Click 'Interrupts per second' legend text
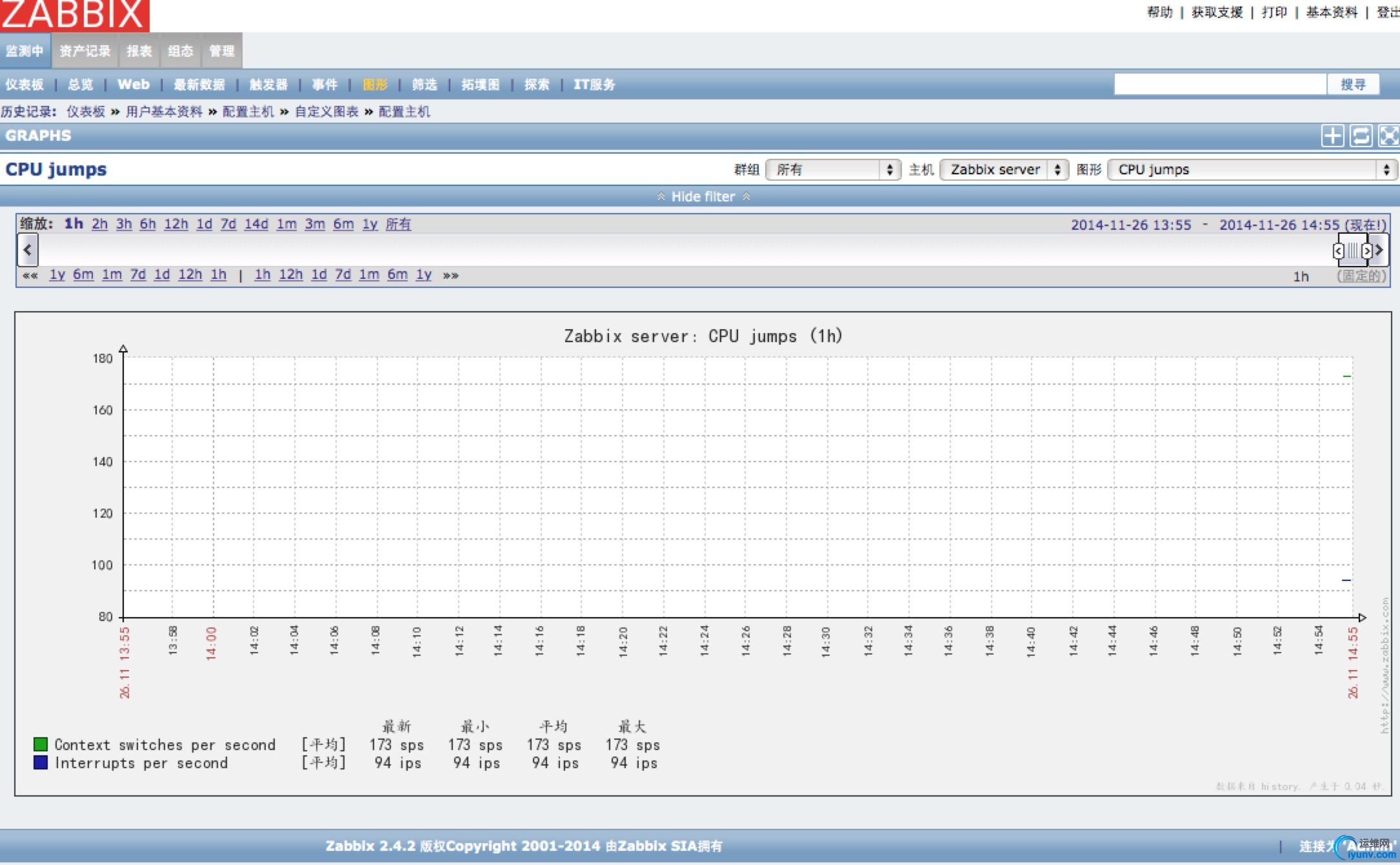This screenshot has width=1400, height=865. (x=141, y=763)
